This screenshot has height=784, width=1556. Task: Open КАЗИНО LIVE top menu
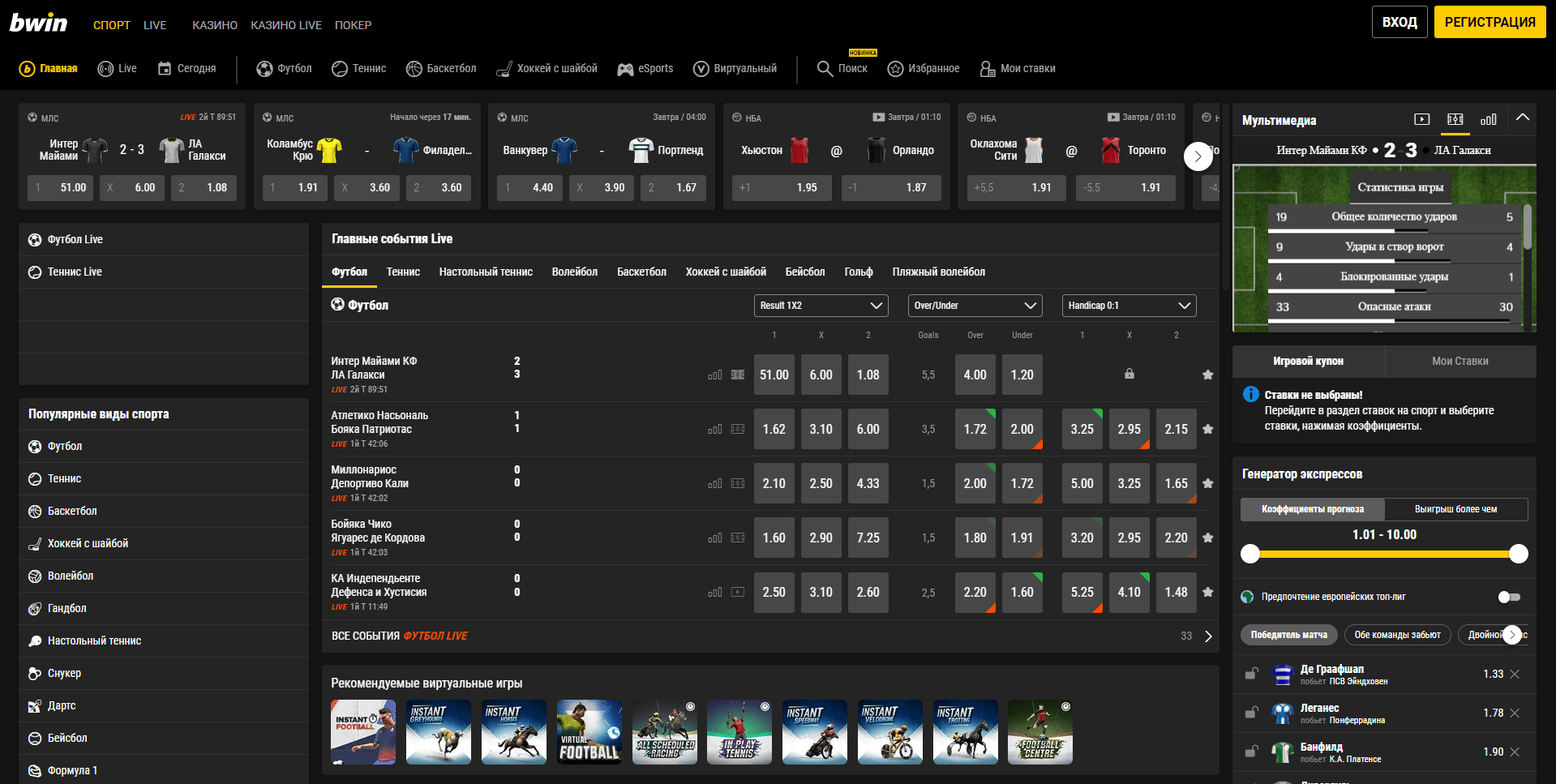(x=286, y=25)
